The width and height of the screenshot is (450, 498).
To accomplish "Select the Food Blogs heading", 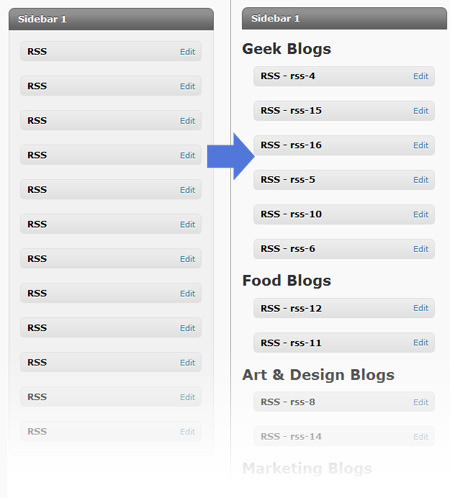I will 287,281.
